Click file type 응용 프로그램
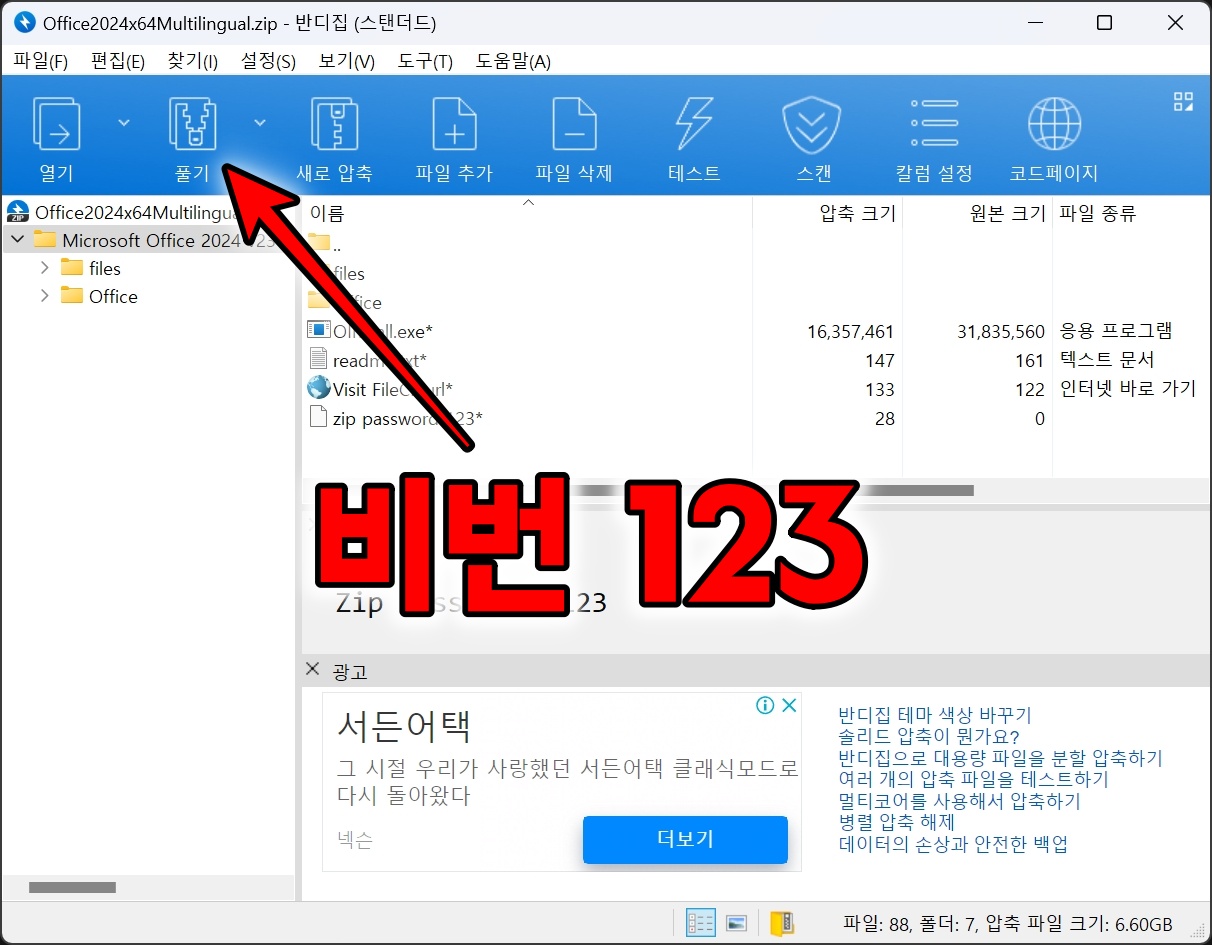This screenshot has height=945, width=1212. coord(1116,331)
